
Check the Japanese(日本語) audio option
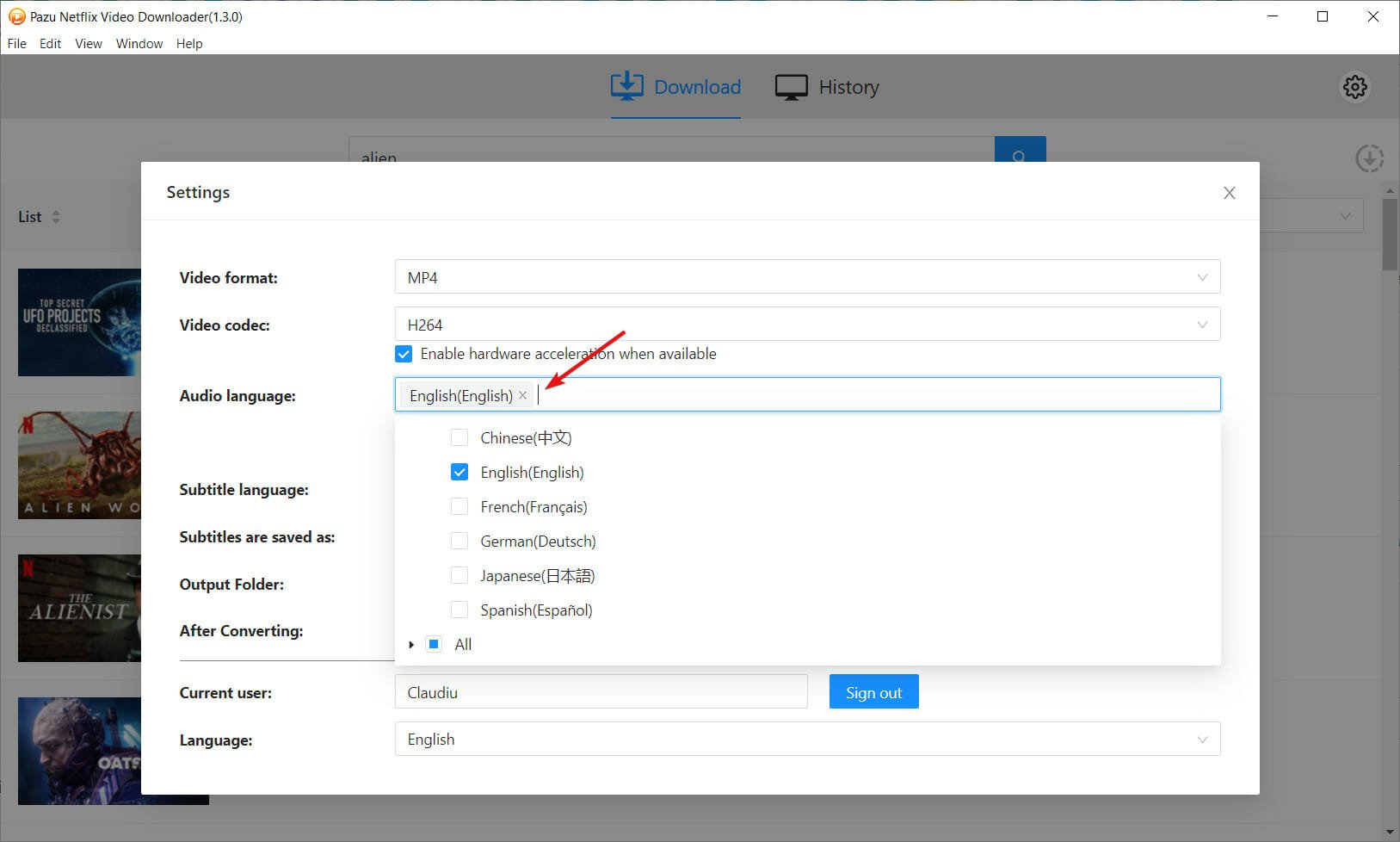459,575
